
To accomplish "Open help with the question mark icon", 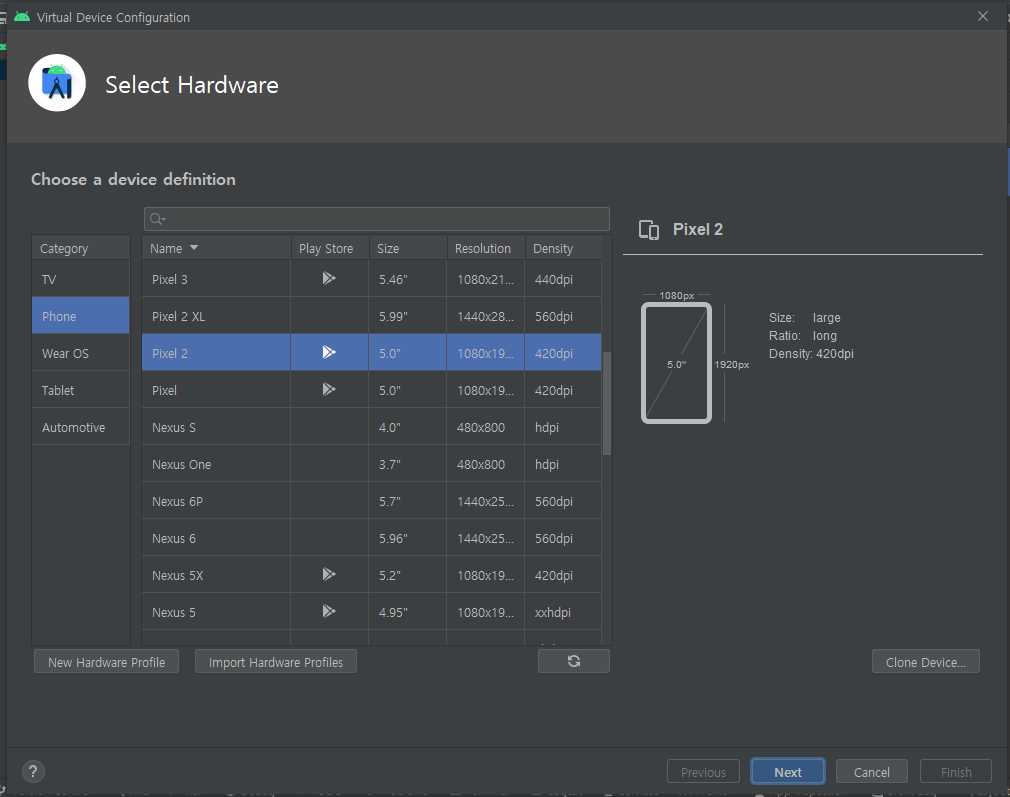I will pyautogui.click(x=33, y=771).
